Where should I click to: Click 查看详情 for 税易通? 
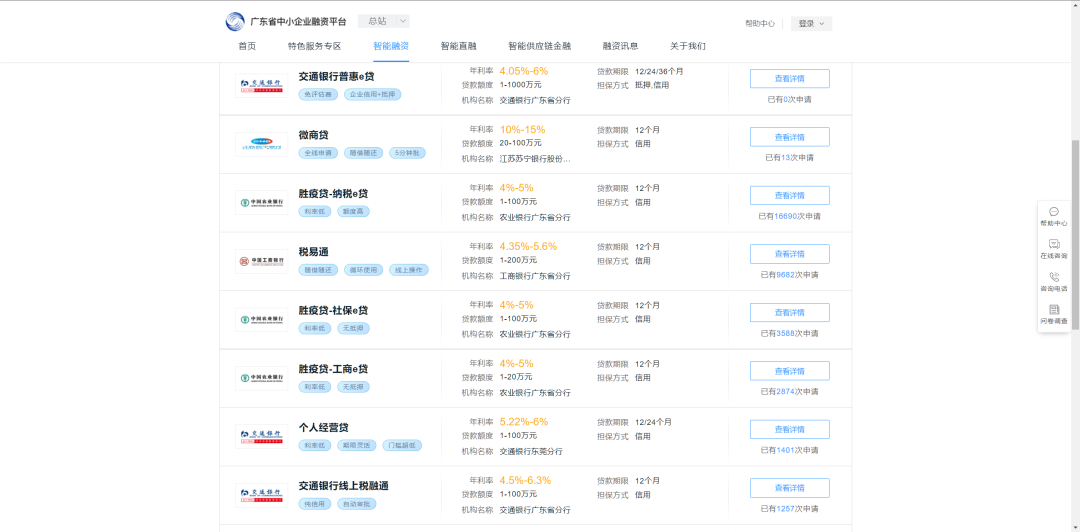click(789, 254)
